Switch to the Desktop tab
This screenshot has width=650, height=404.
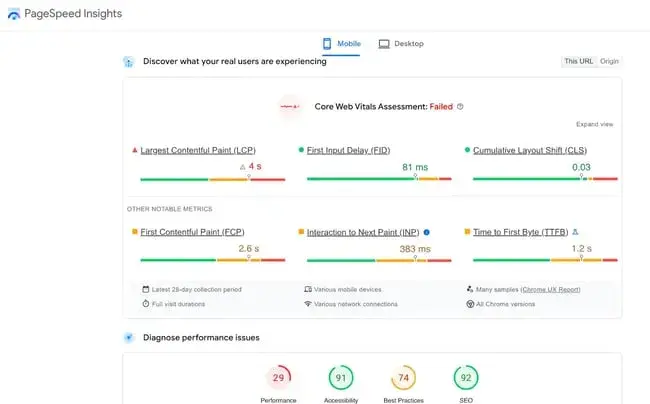pos(400,44)
